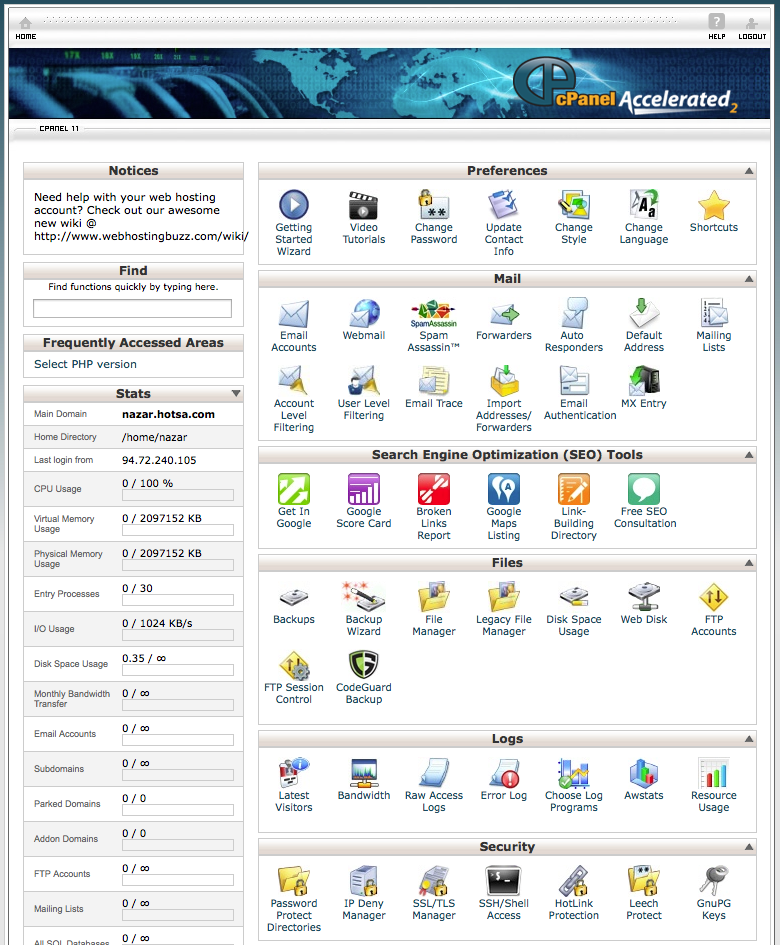Open Help in top bar
The width and height of the screenshot is (780, 945).
pyautogui.click(x=716, y=27)
